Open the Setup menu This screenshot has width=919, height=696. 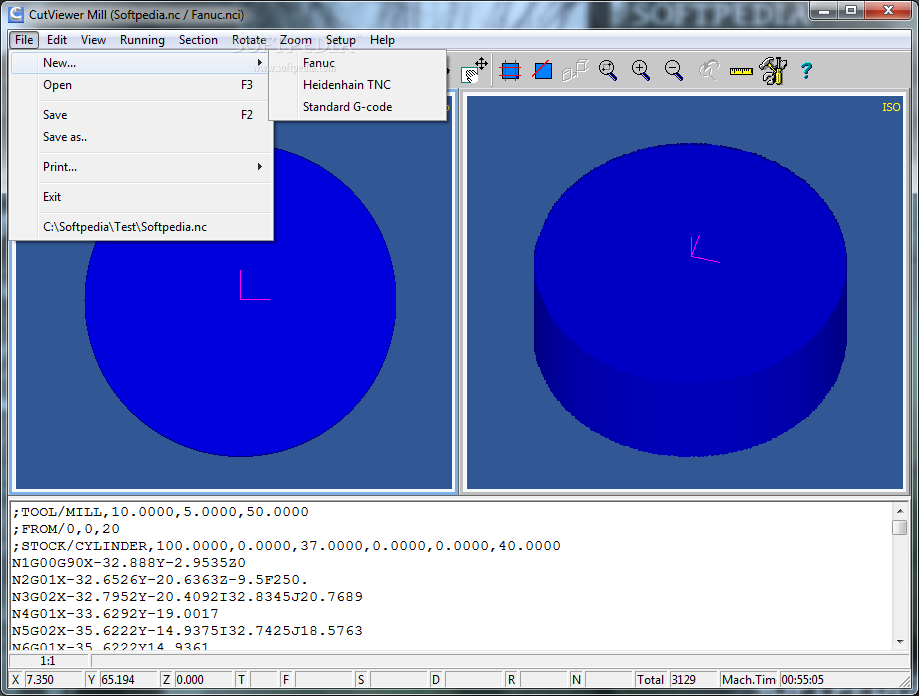(341, 40)
